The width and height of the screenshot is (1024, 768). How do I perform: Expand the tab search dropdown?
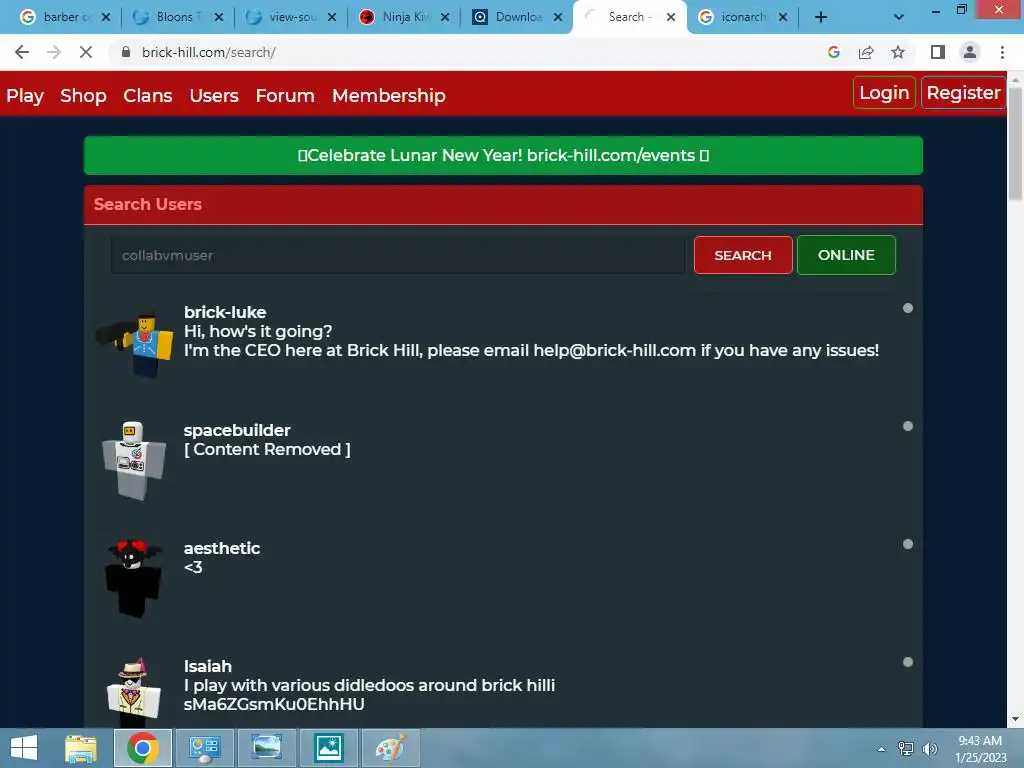point(899,17)
